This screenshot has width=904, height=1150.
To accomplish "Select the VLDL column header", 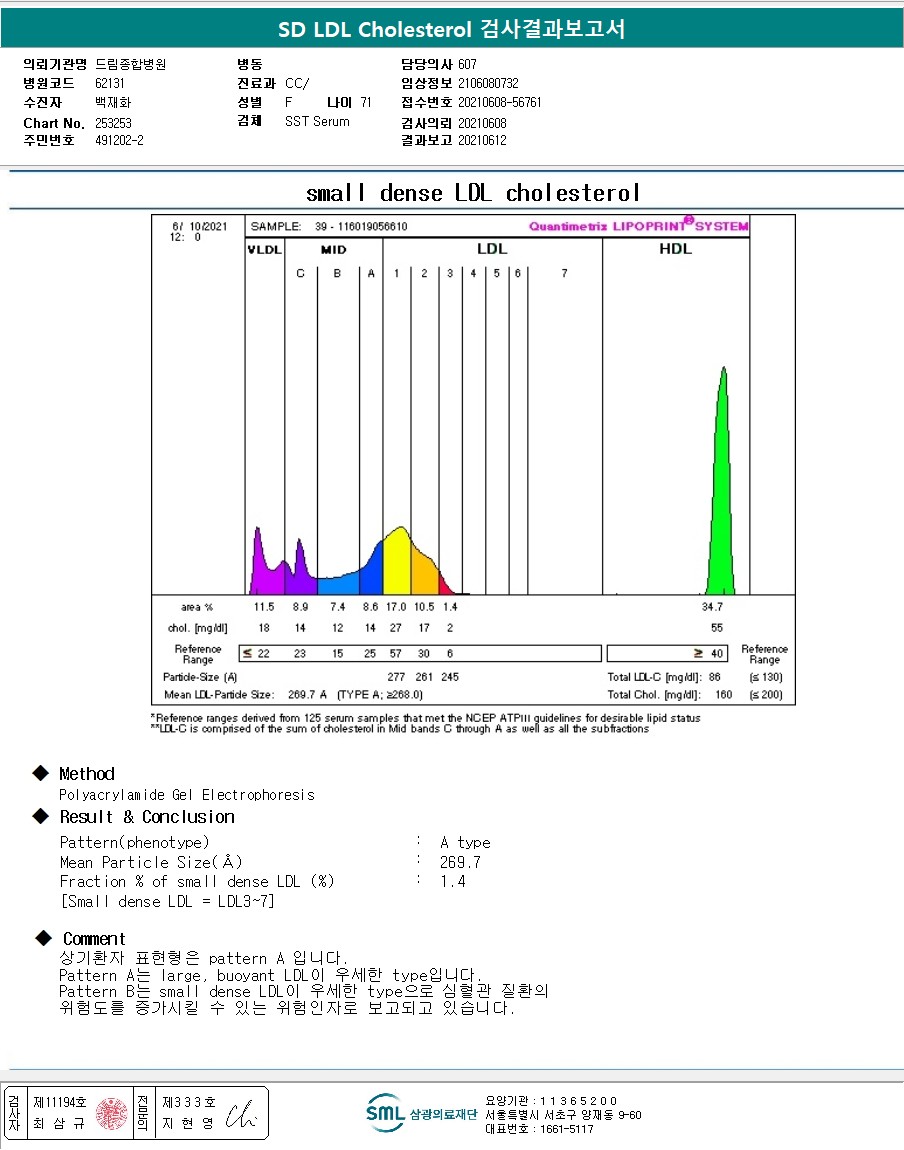I will 264,250.
